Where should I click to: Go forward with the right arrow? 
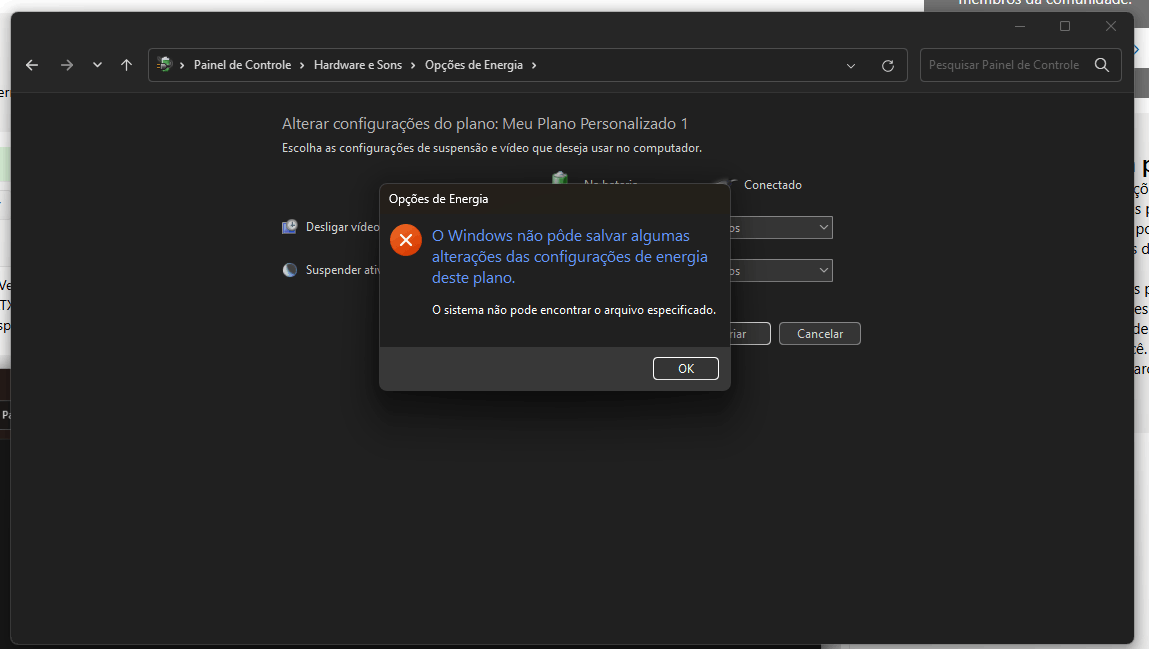[x=67, y=65]
